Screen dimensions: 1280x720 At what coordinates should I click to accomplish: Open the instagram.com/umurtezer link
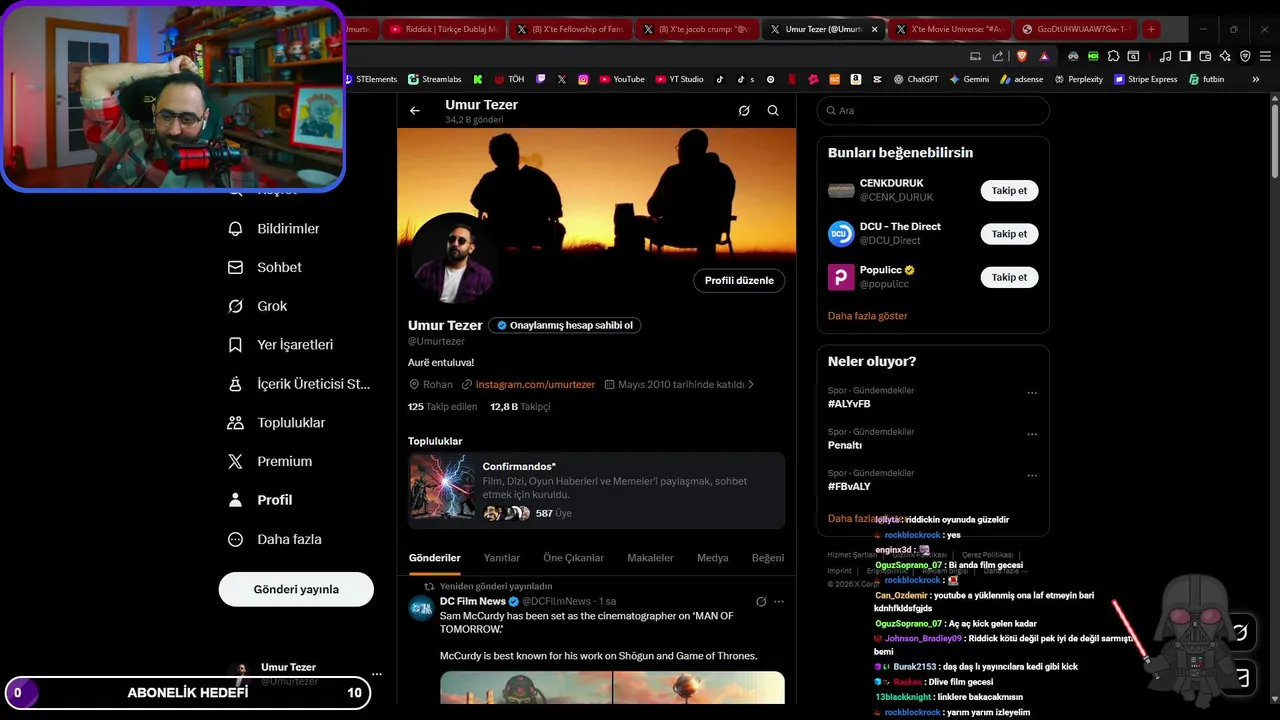tap(535, 385)
